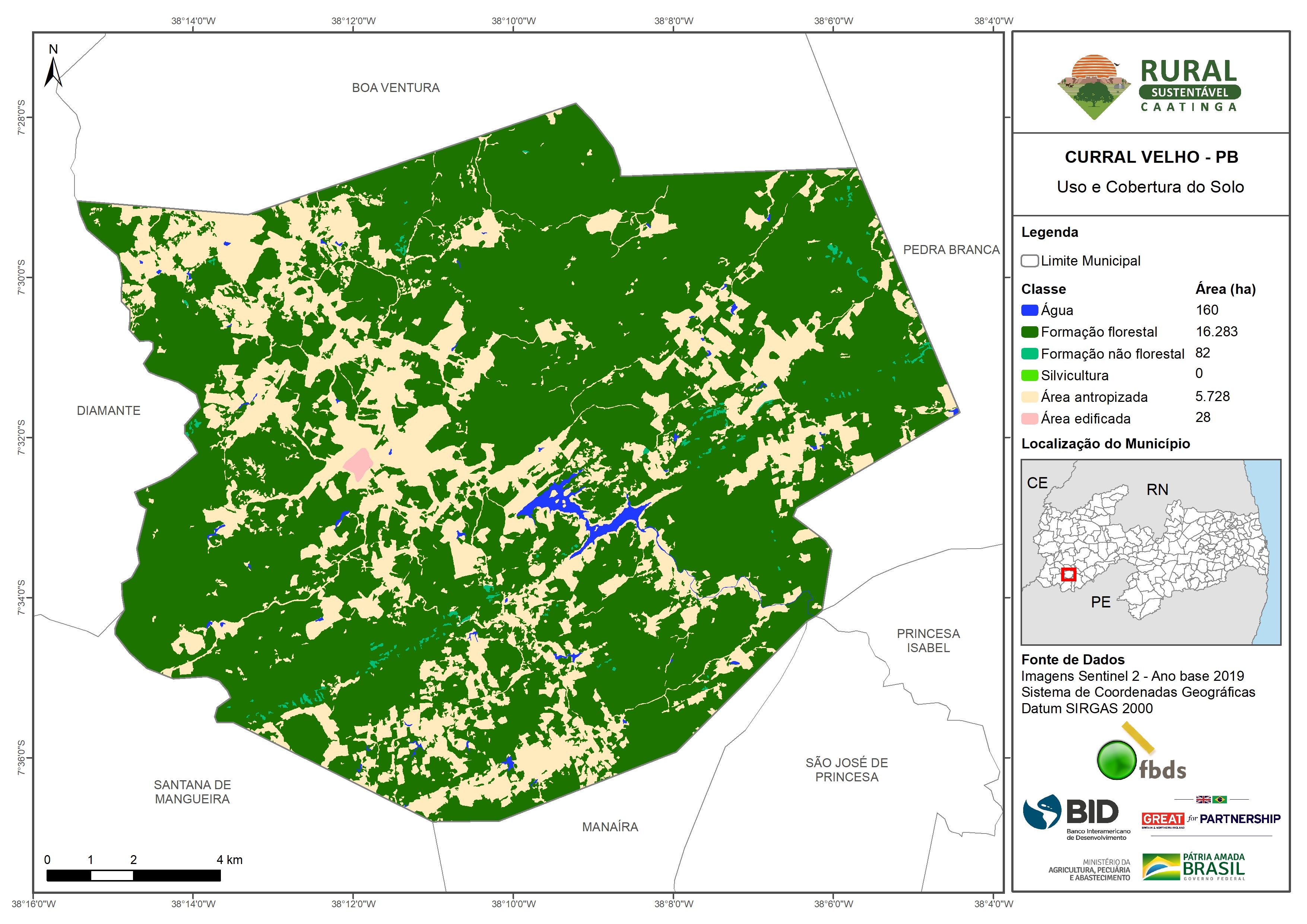Click the PRINCESA ISABEL municipality label

click(928, 641)
